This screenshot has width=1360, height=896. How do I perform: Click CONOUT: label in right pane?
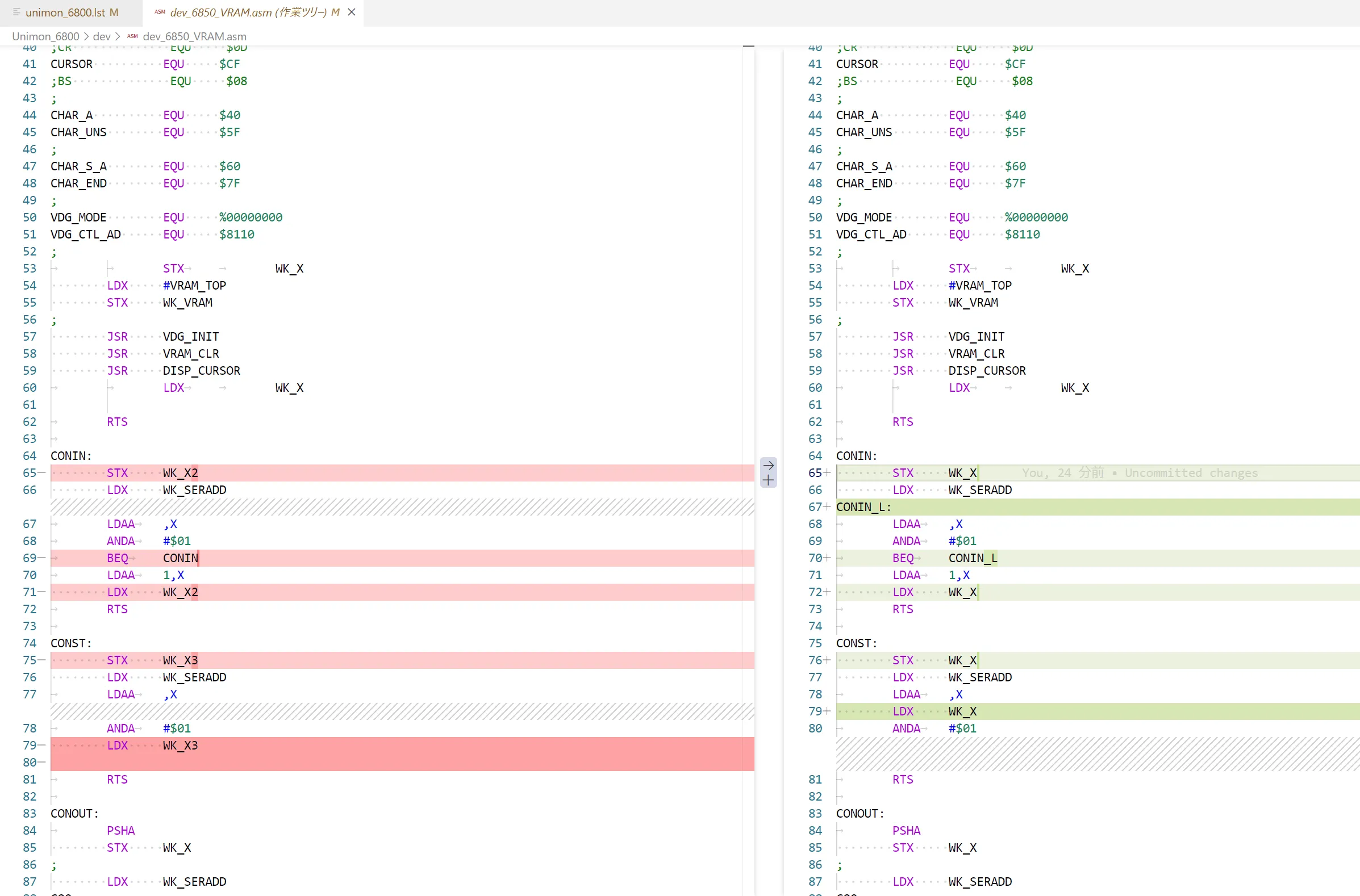coord(860,814)
